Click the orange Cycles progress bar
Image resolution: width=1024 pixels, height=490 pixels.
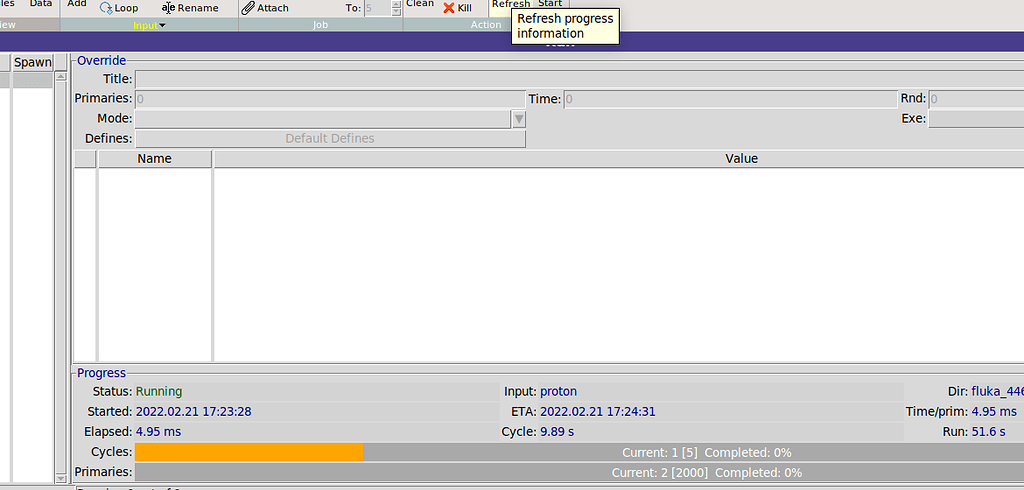click(x=249, y=453)
